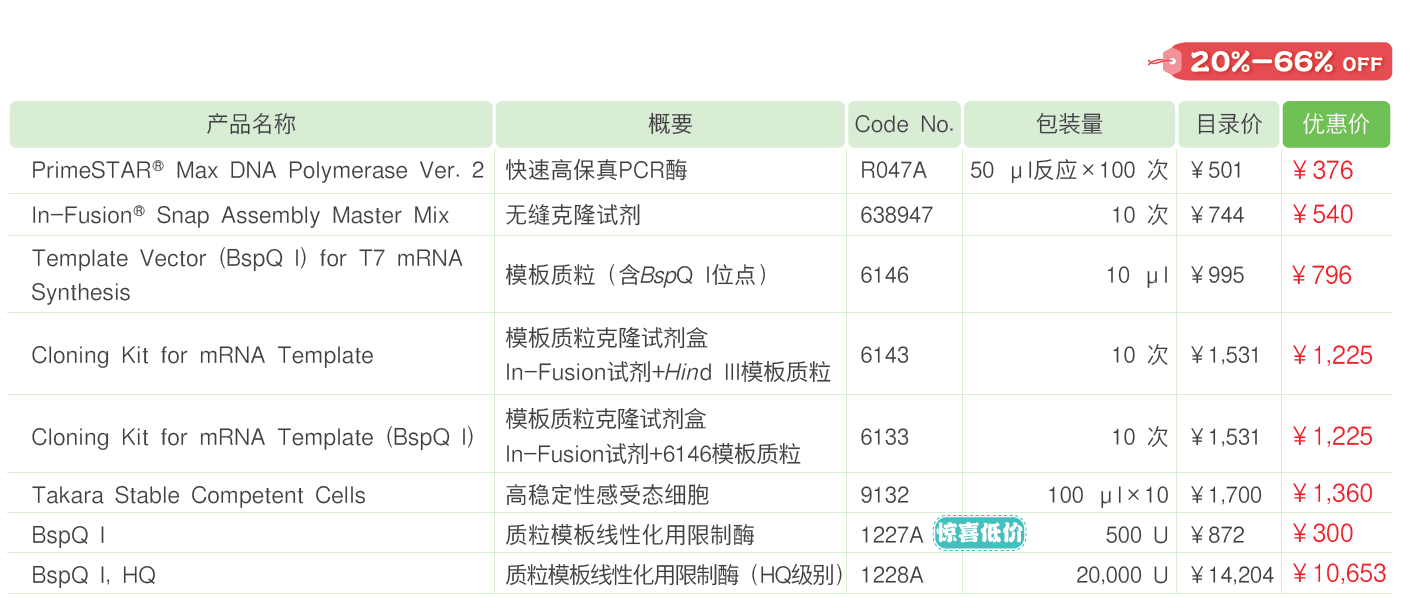Open Takara Stable Competent Cells product

tap(198, 496)
